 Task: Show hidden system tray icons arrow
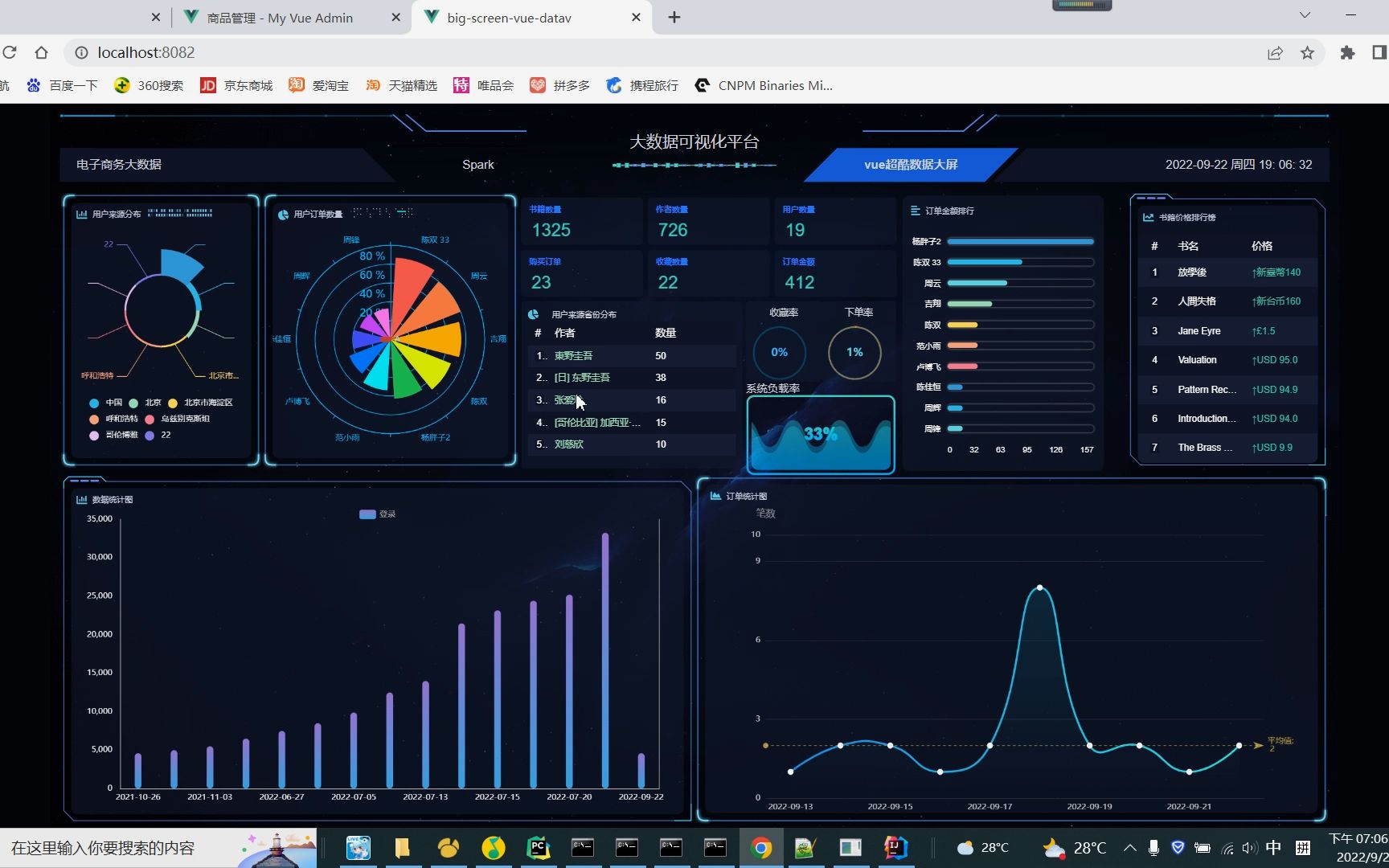[1129, 848]
